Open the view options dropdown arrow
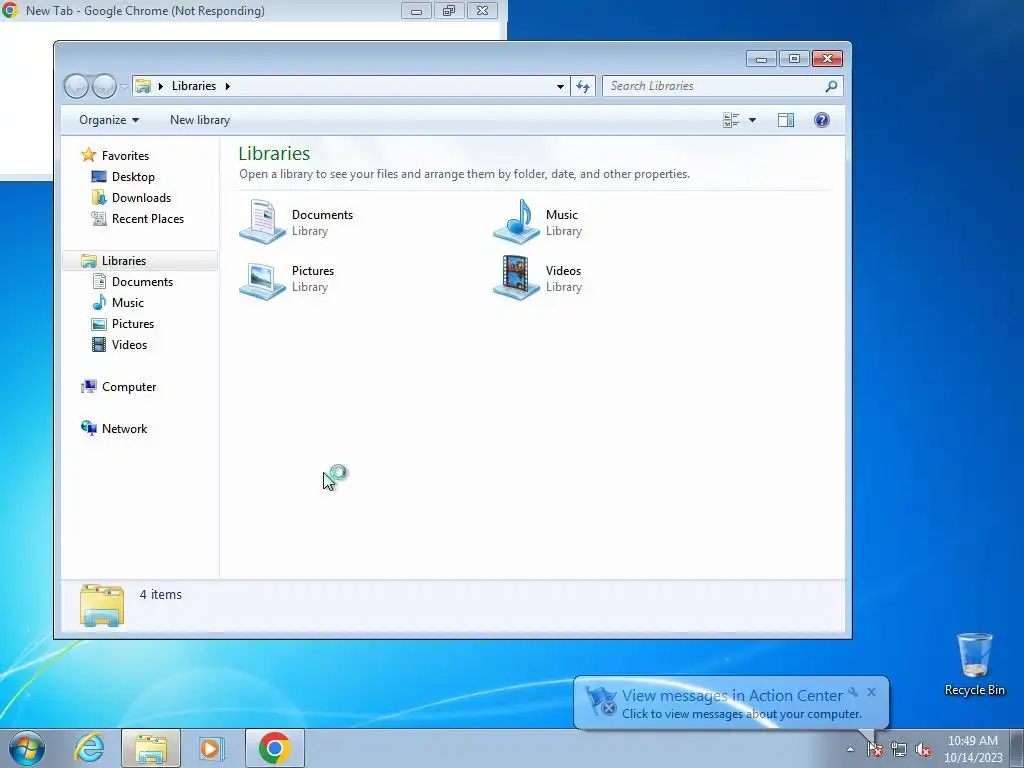 (x=752, y=120)
